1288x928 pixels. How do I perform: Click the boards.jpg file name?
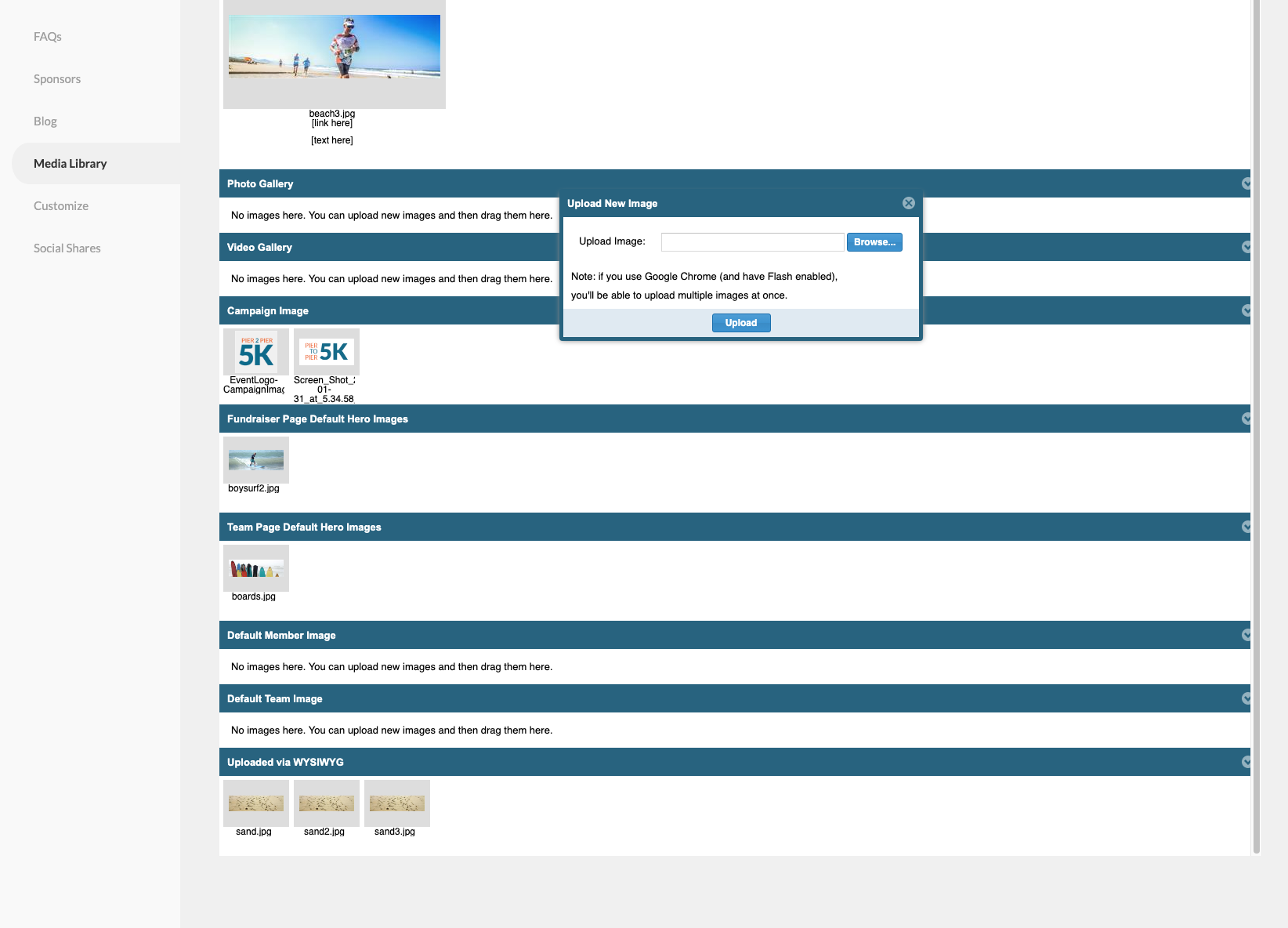(x=254, y=596)
